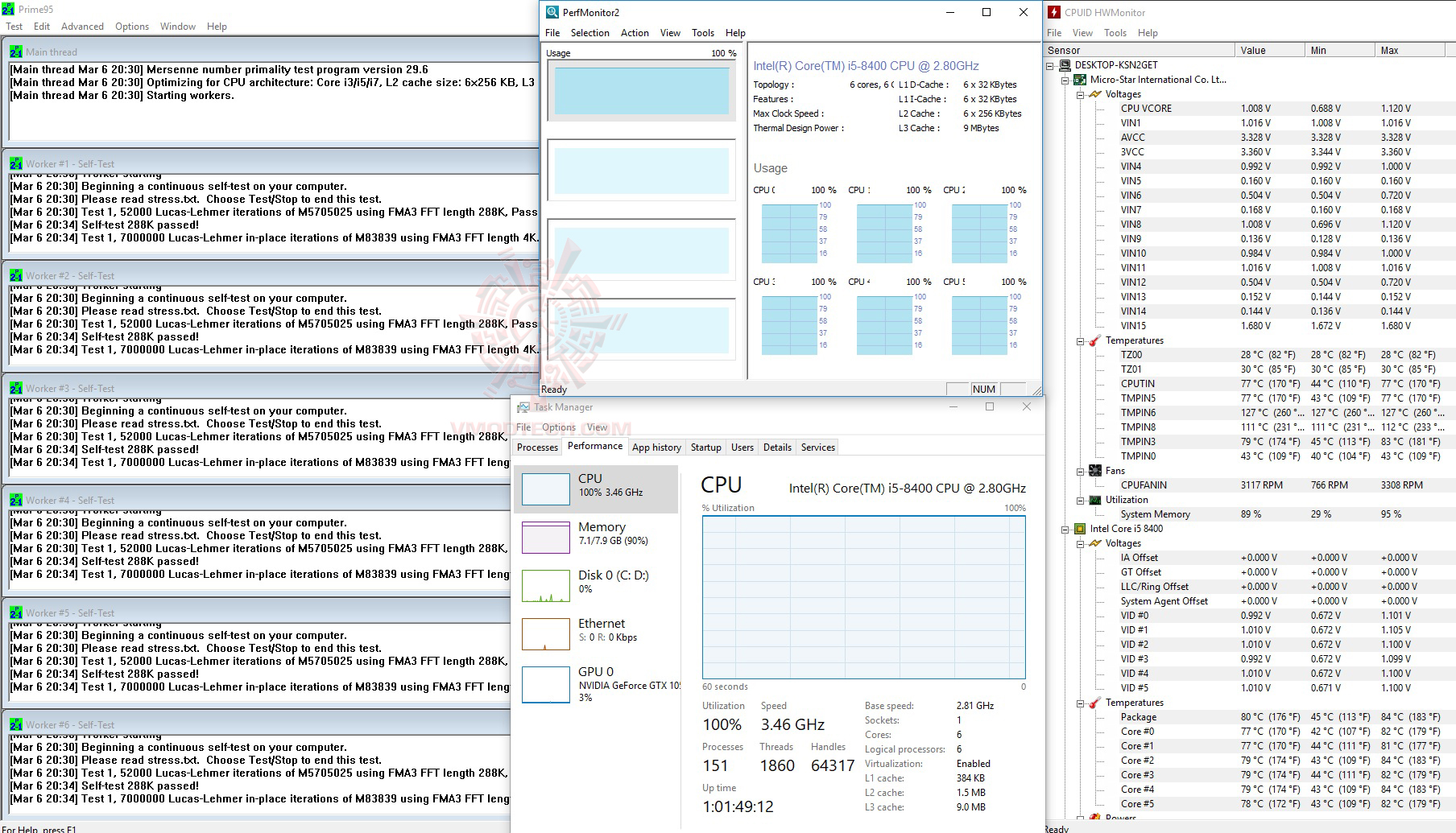This screenshot has width=1456, height=833.
Task: Click the top Usage panel in PerfMonitor2
Action: click(641, 90)
